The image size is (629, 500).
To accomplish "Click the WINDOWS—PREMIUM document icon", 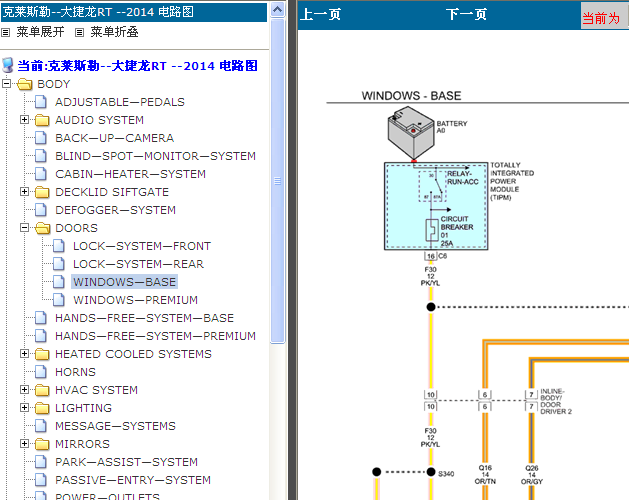I will pos(59,300).
